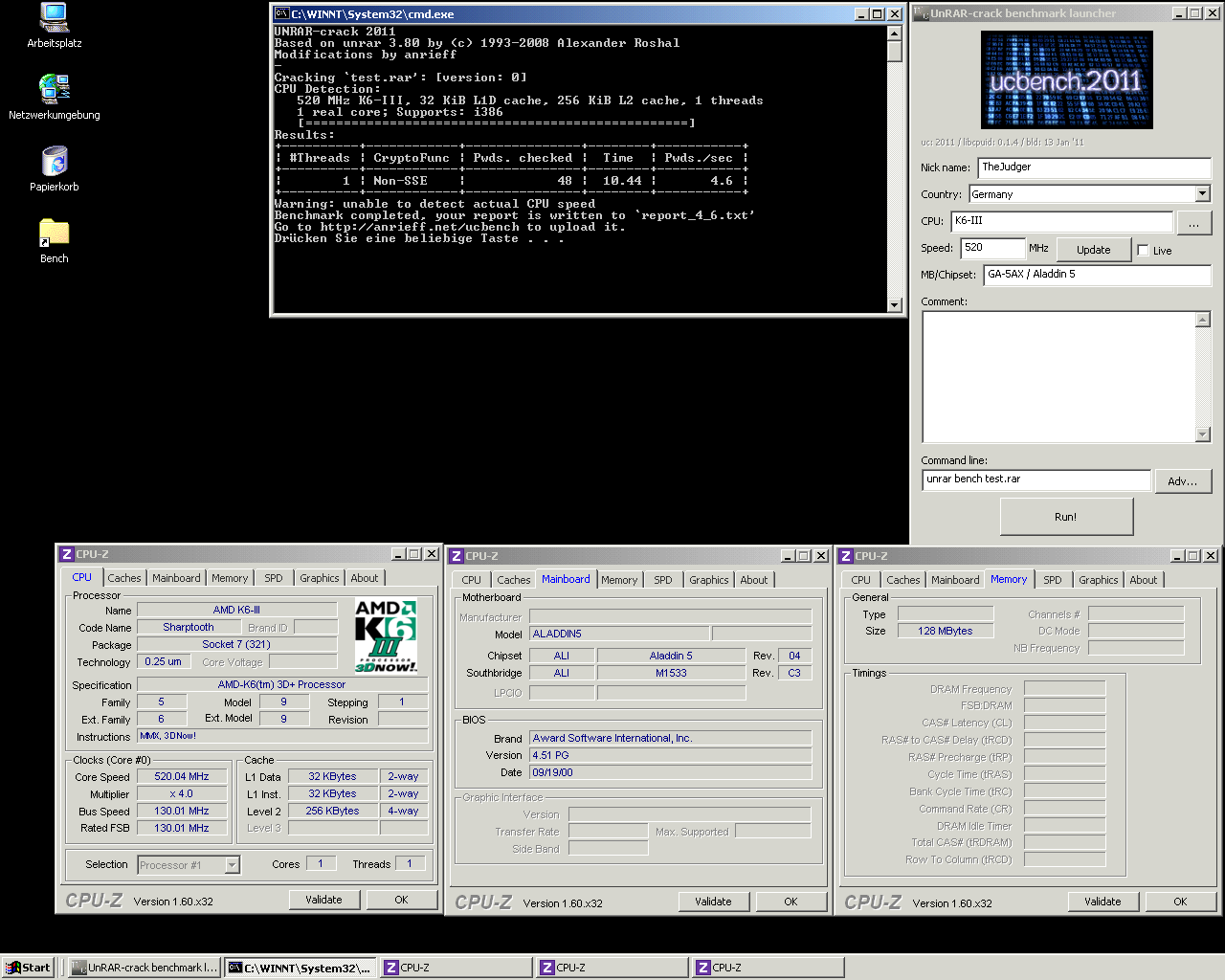
Task: Click the UnRAR-crack launcher title bar icon
Action: pos(922,13)
